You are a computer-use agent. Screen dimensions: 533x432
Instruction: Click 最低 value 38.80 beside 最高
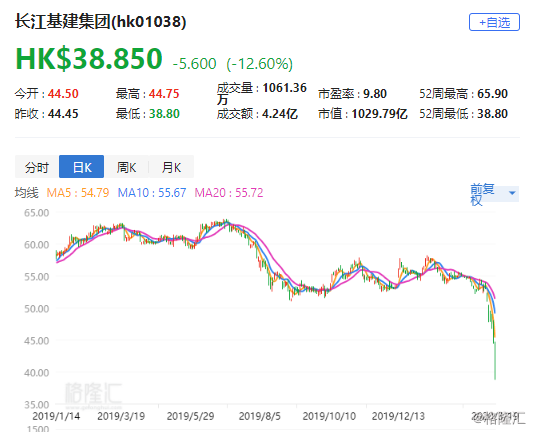[164, 114]
